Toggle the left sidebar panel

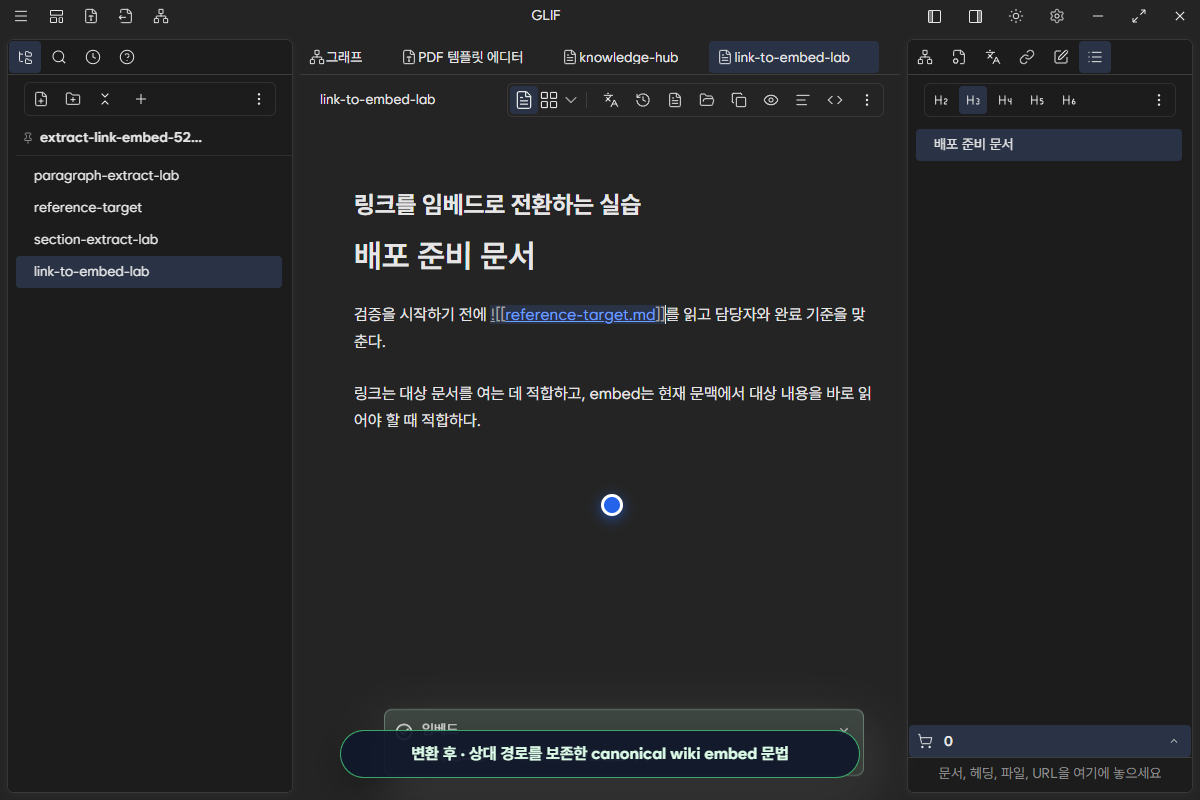click(935, 16)
